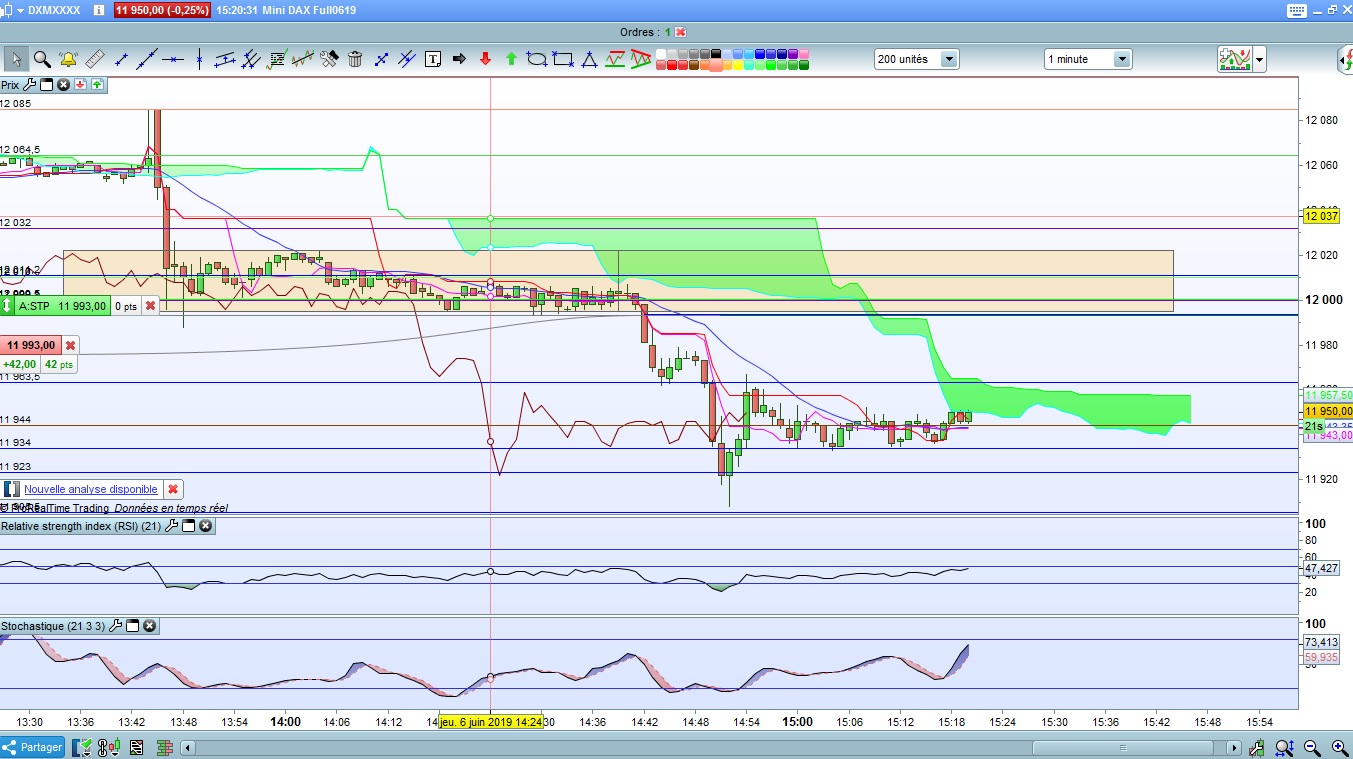The width and height of the screenshot is (1353, 759).
Task: Pick the pink color swatch in top row
Action: (x=804, y=54)
